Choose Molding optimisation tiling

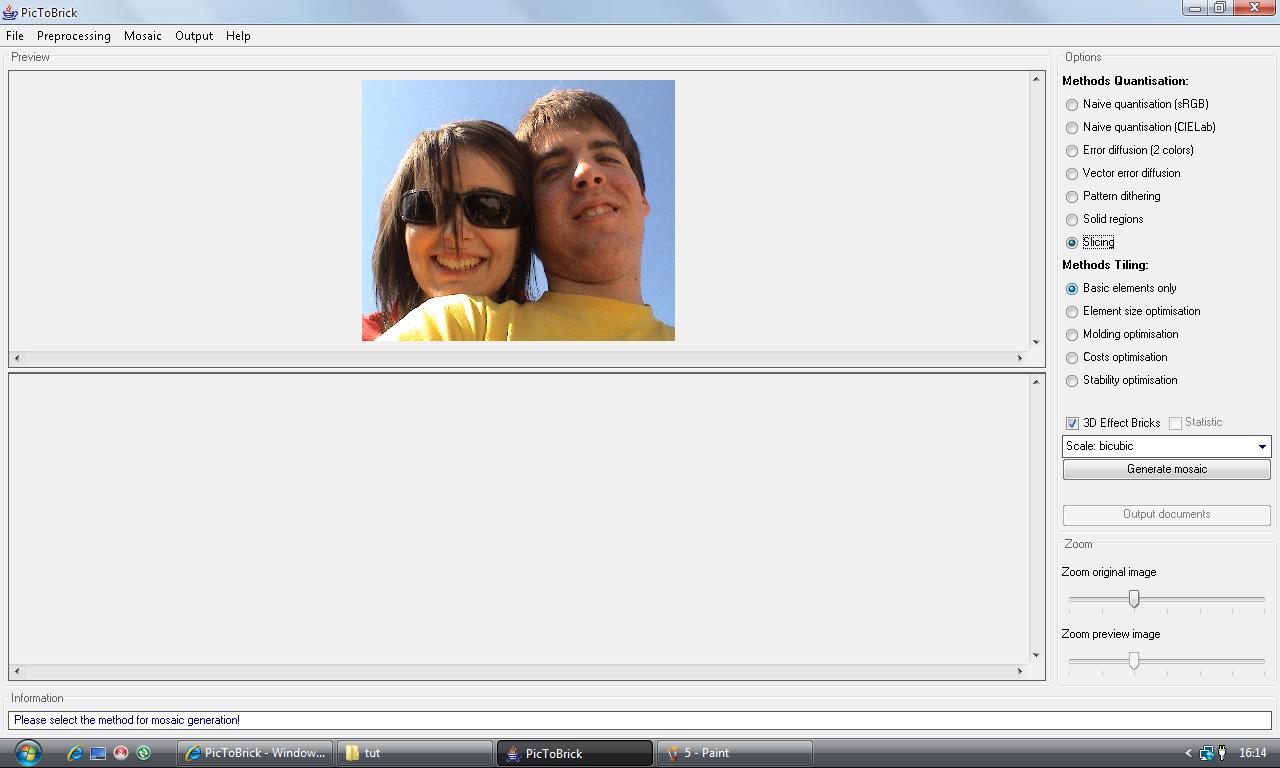point(1072,334)
